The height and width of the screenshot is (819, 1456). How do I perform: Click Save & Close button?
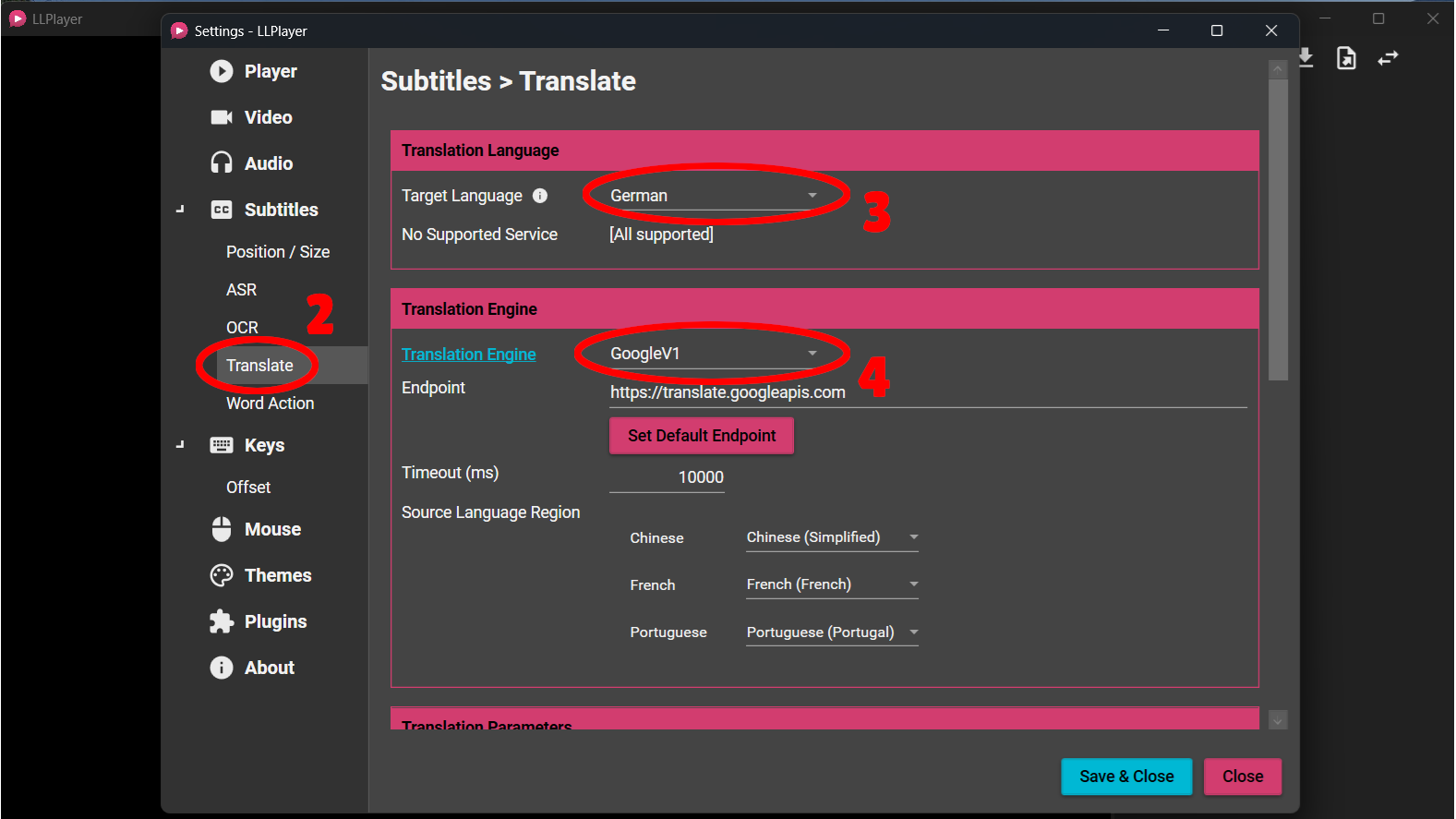click(1126, 777)
